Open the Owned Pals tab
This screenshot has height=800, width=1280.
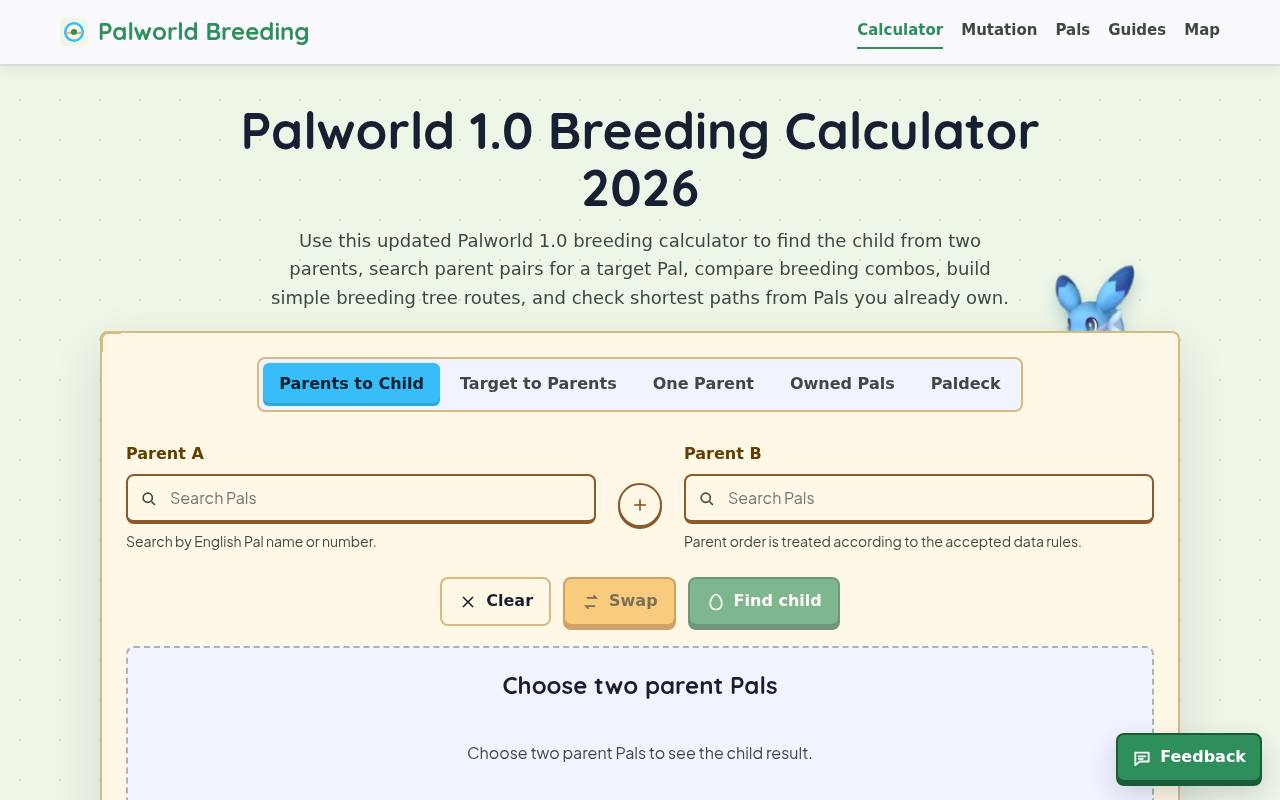pyautogui.click(x=842, y=384)
